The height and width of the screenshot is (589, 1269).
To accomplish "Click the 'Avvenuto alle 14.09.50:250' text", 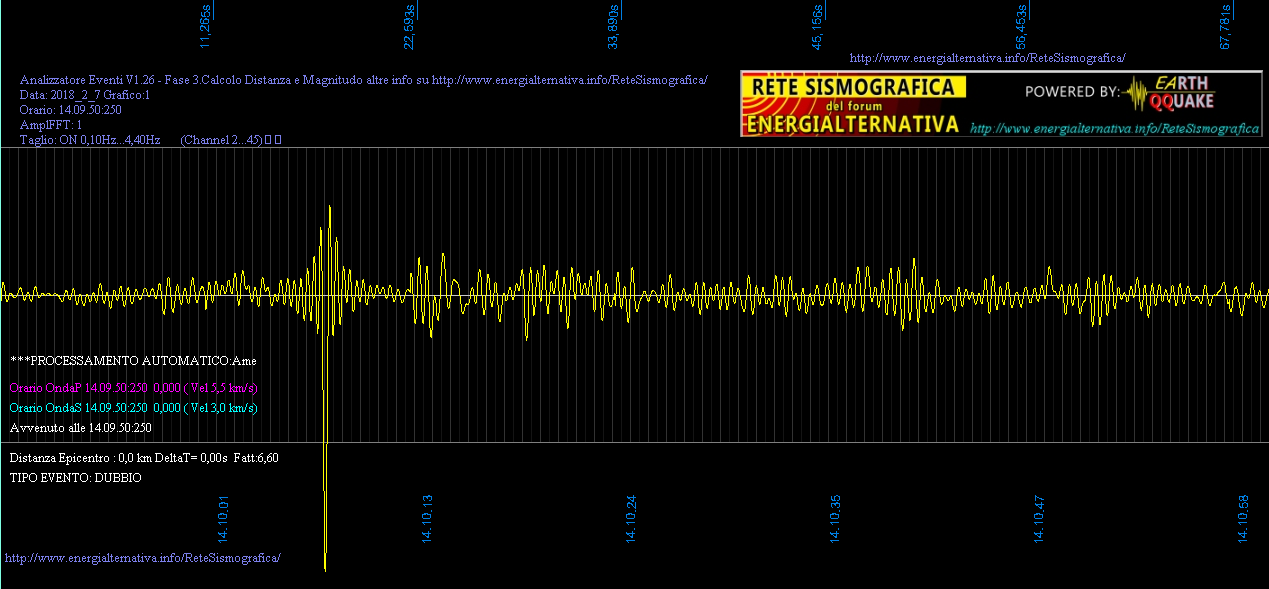I will point(81,428).
